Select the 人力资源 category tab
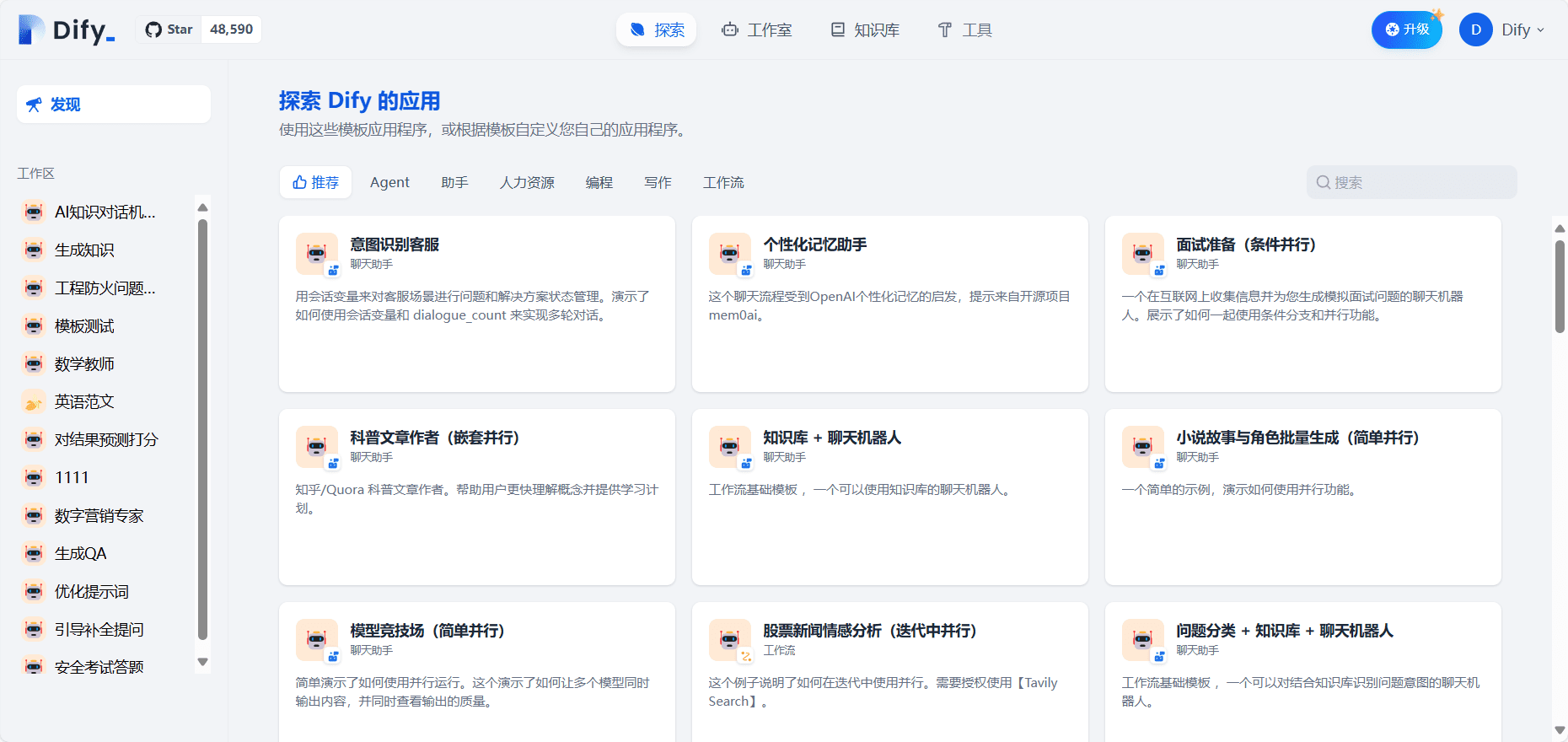 click(x=527, y=182)
